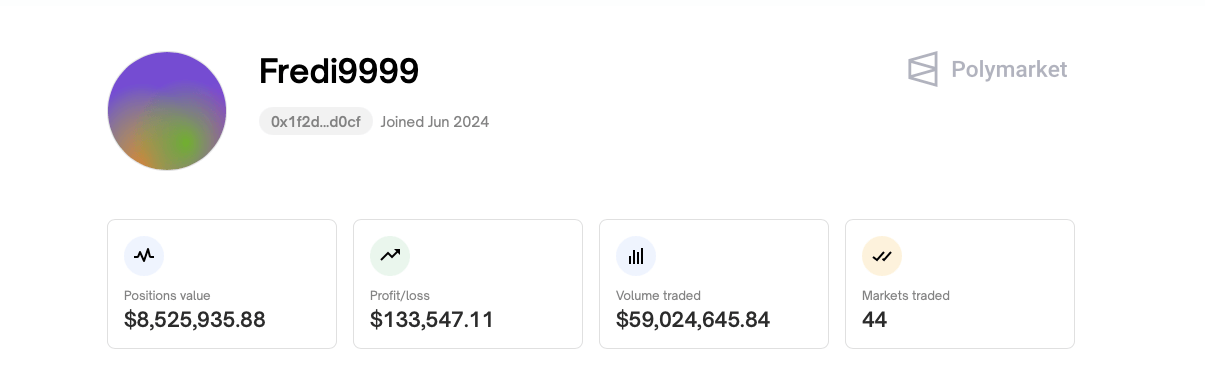The height and width of the screenshot is (376, 1205).
Task: Click the 44 markets traded number
Action: coord(875,320)
